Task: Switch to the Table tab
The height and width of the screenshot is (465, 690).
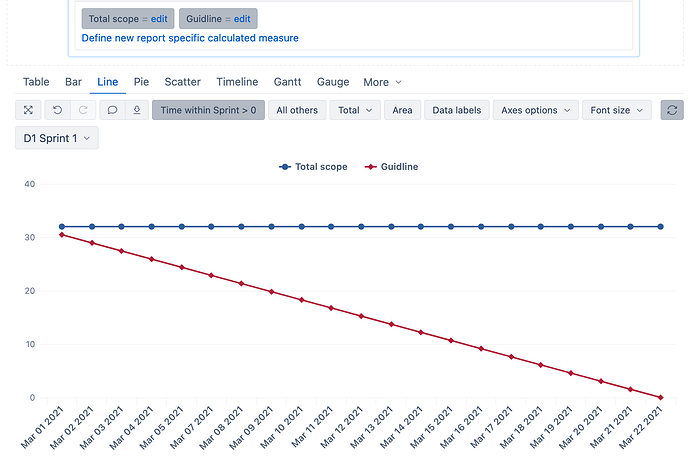Action: [x=36, y=82]
